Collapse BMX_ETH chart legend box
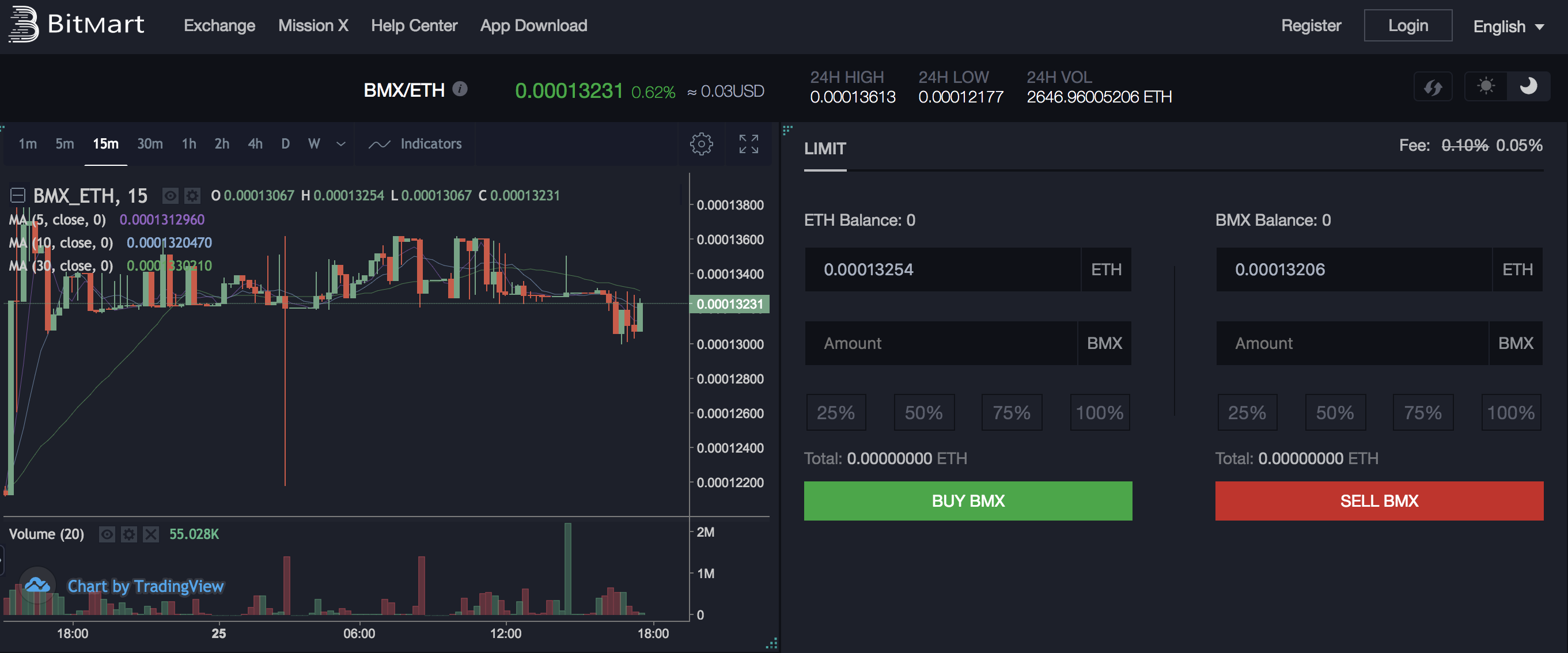Screen dimensions: 1568x653 (18, 195)
